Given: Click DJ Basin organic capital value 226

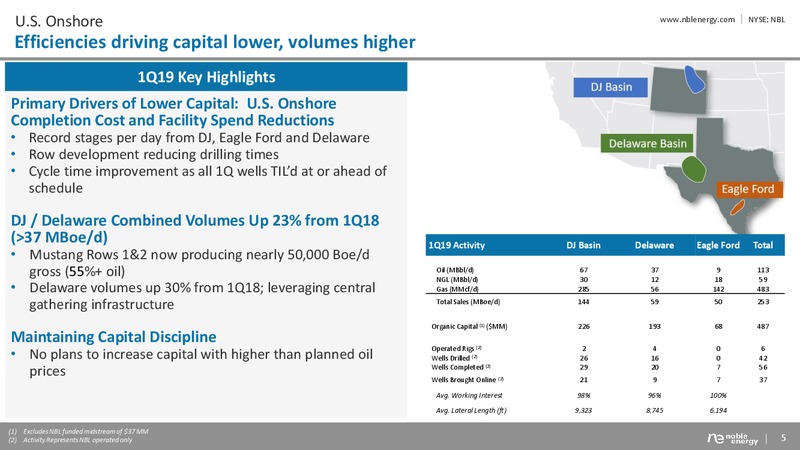Looking at the screenshot, I should [584, 327].
